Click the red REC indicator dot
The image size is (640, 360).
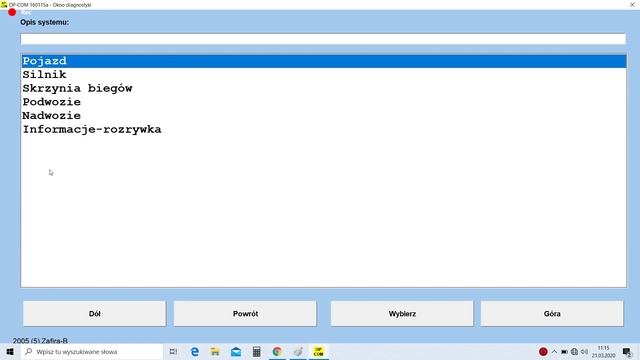(x=12, y=12)
